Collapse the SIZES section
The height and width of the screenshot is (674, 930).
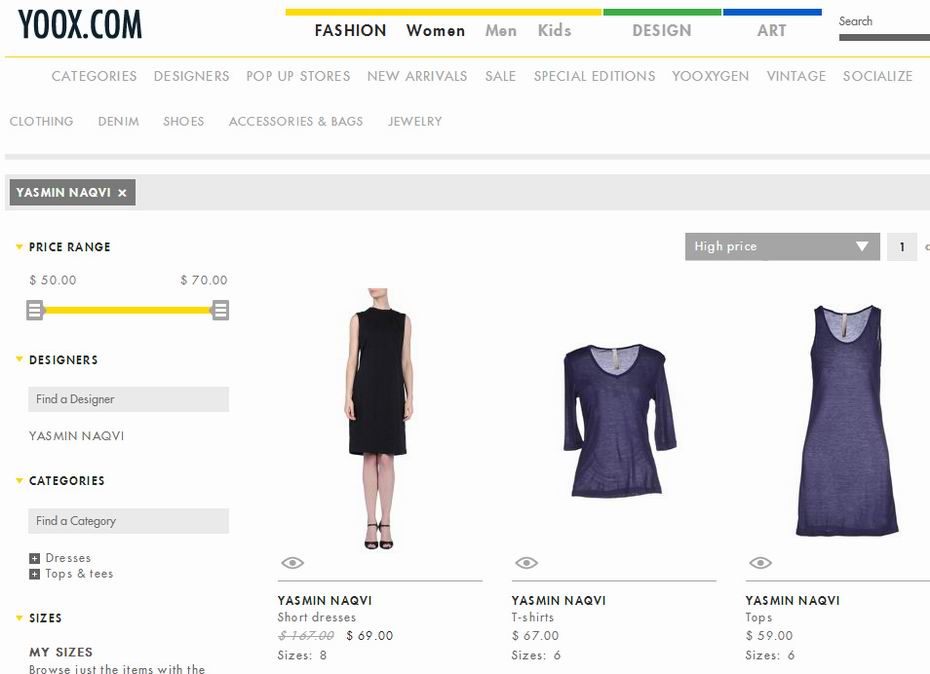click(x=19, y=618)
